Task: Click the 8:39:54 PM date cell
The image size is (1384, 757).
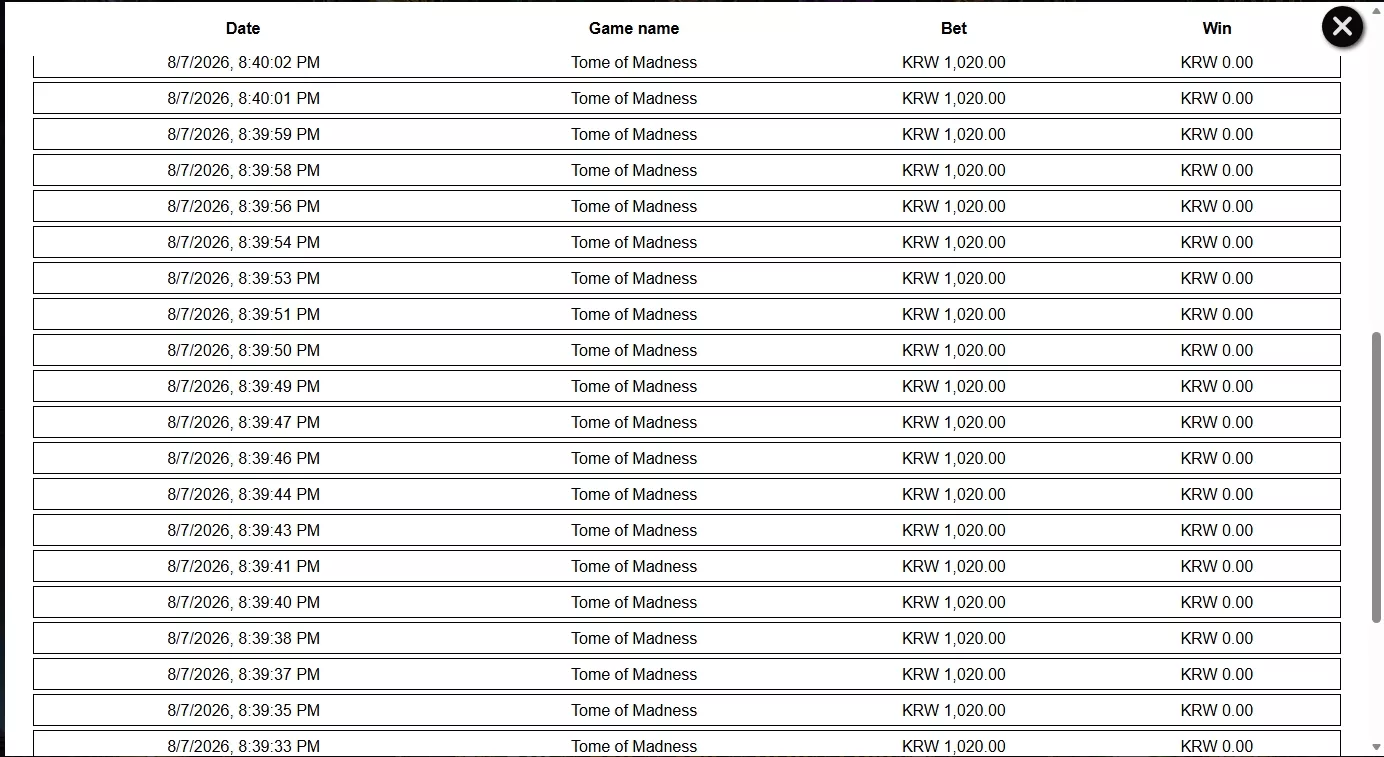Action: (x=243, y=242)
